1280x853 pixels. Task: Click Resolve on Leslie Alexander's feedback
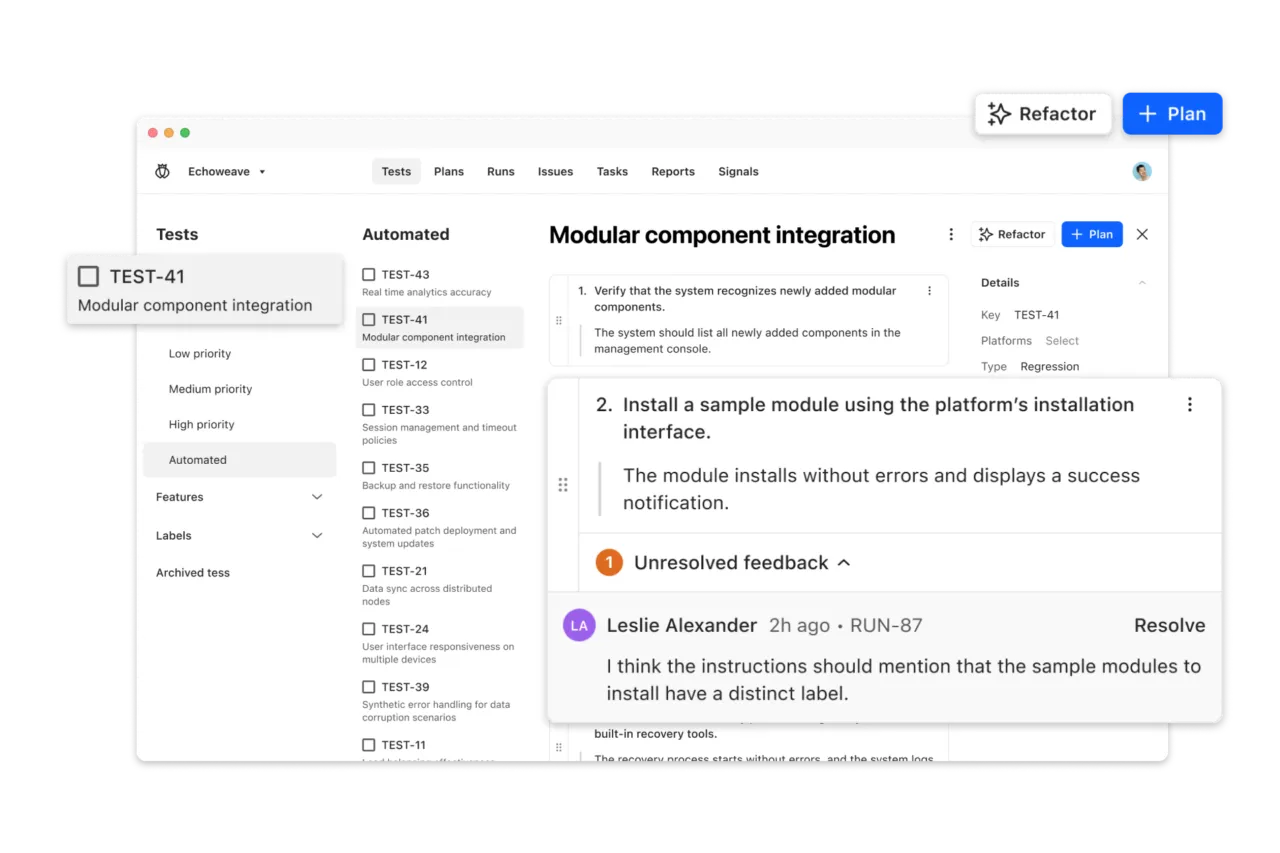tap(1169, 624)
